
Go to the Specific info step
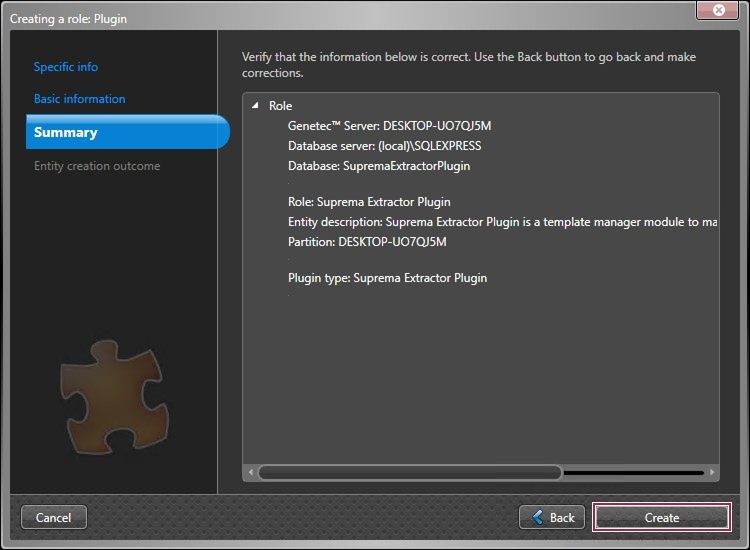[66, 67]
